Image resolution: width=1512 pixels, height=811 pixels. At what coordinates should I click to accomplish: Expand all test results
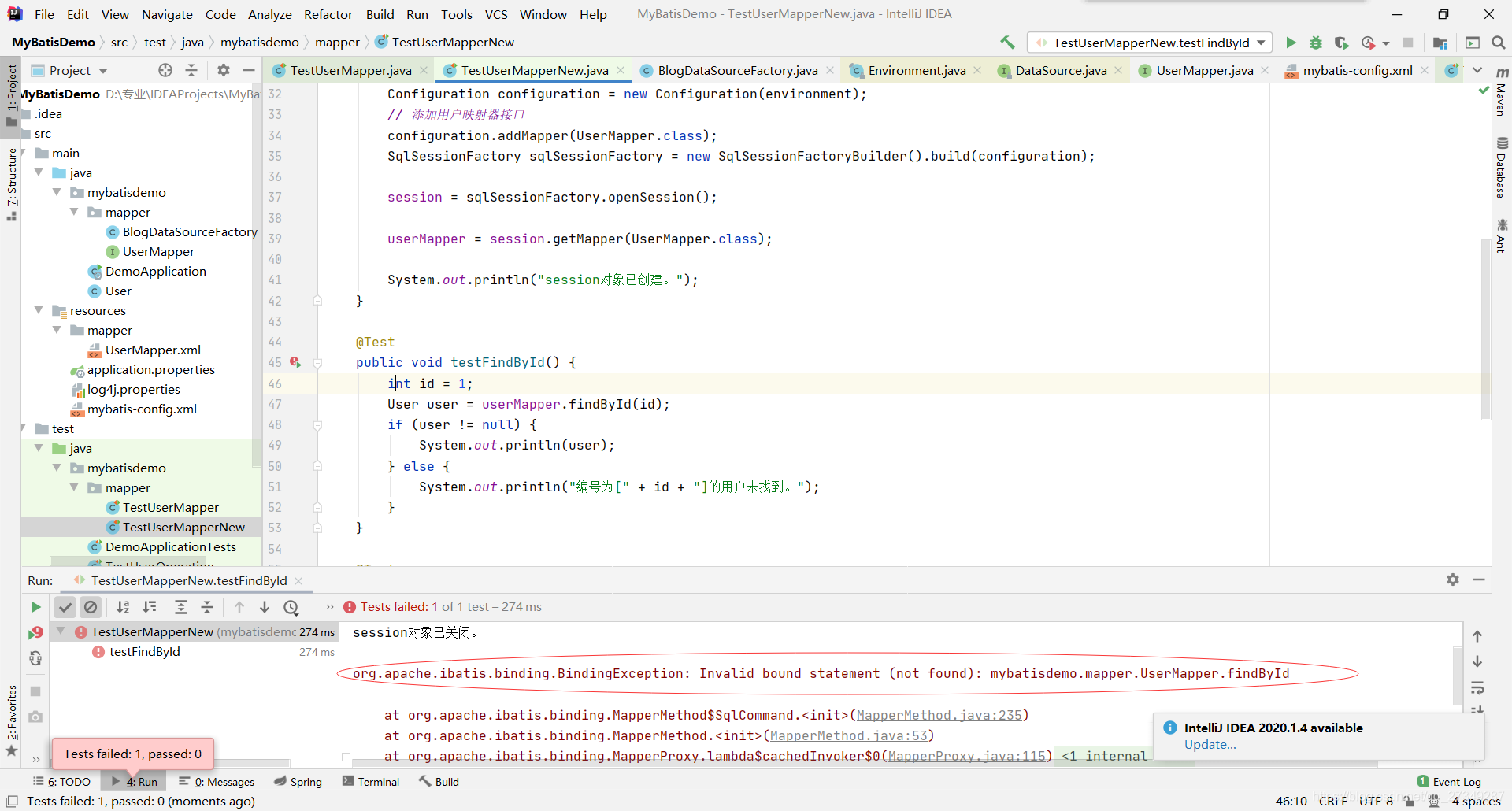pos(181,607)
